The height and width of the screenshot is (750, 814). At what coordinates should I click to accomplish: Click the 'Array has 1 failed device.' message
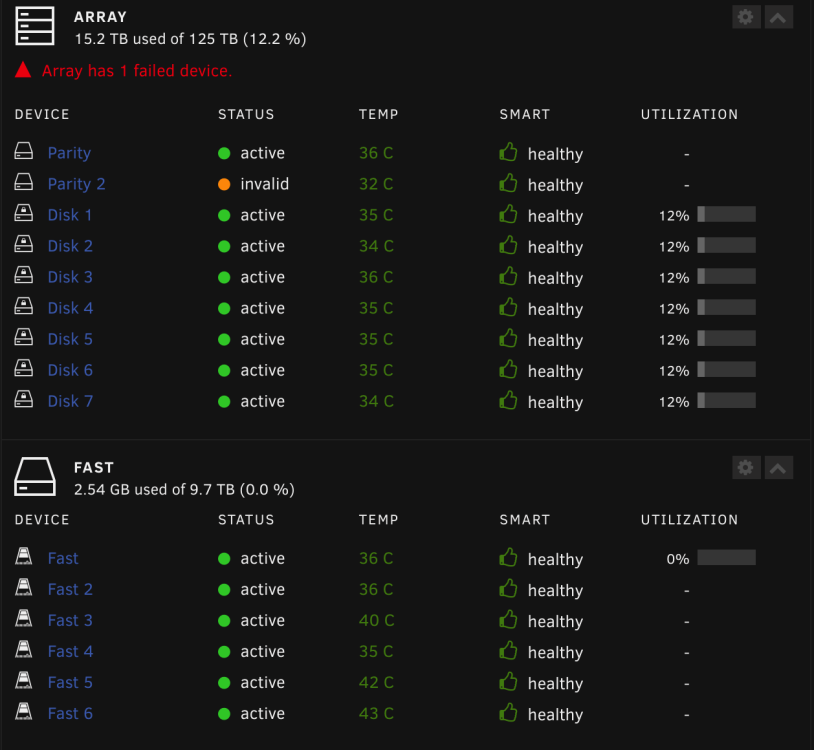tap(137, 71)
